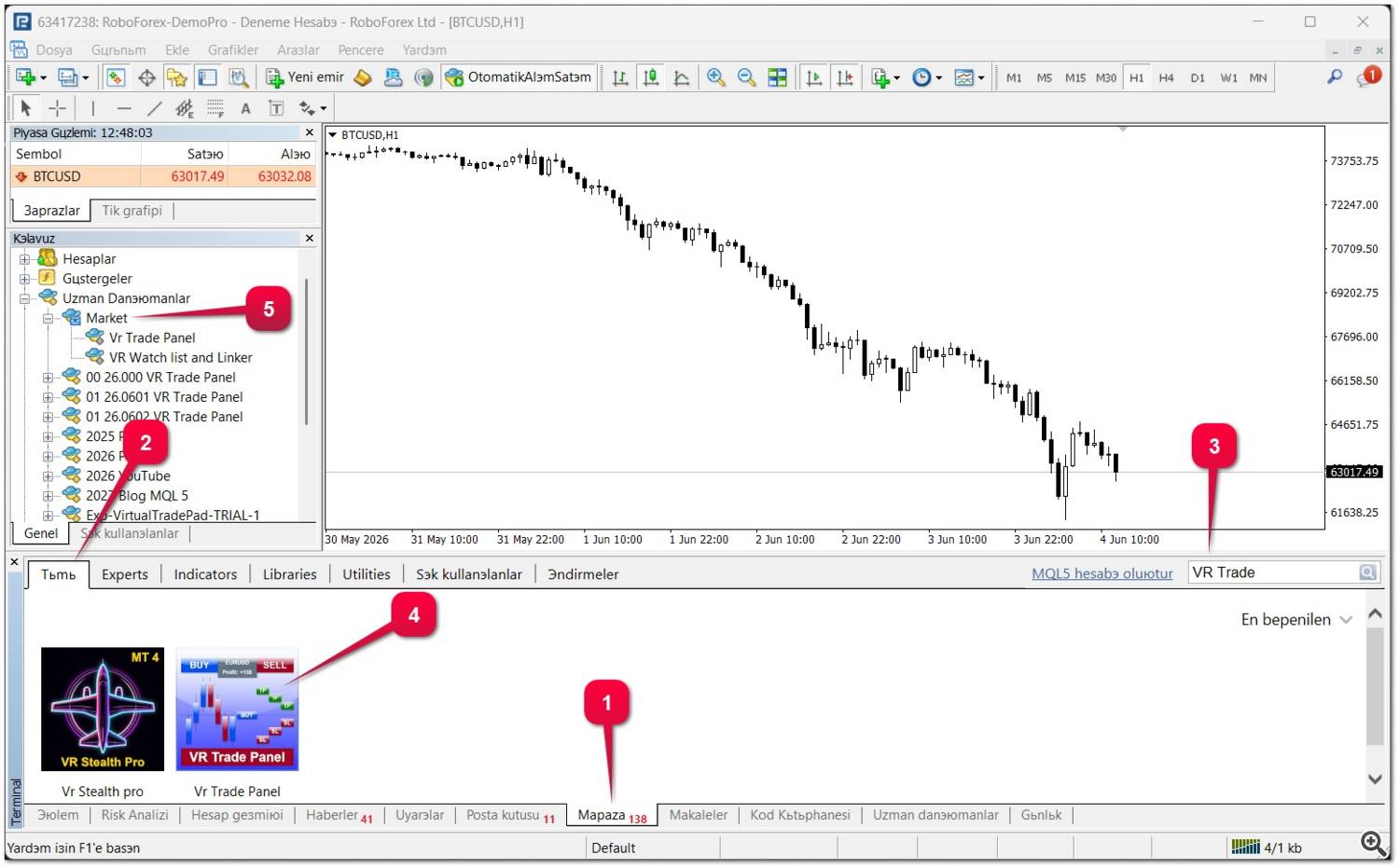1399x868 pixels.
Task: Select the trendline drawing tool
Action: pyautogui.click(x=155, y=108)
